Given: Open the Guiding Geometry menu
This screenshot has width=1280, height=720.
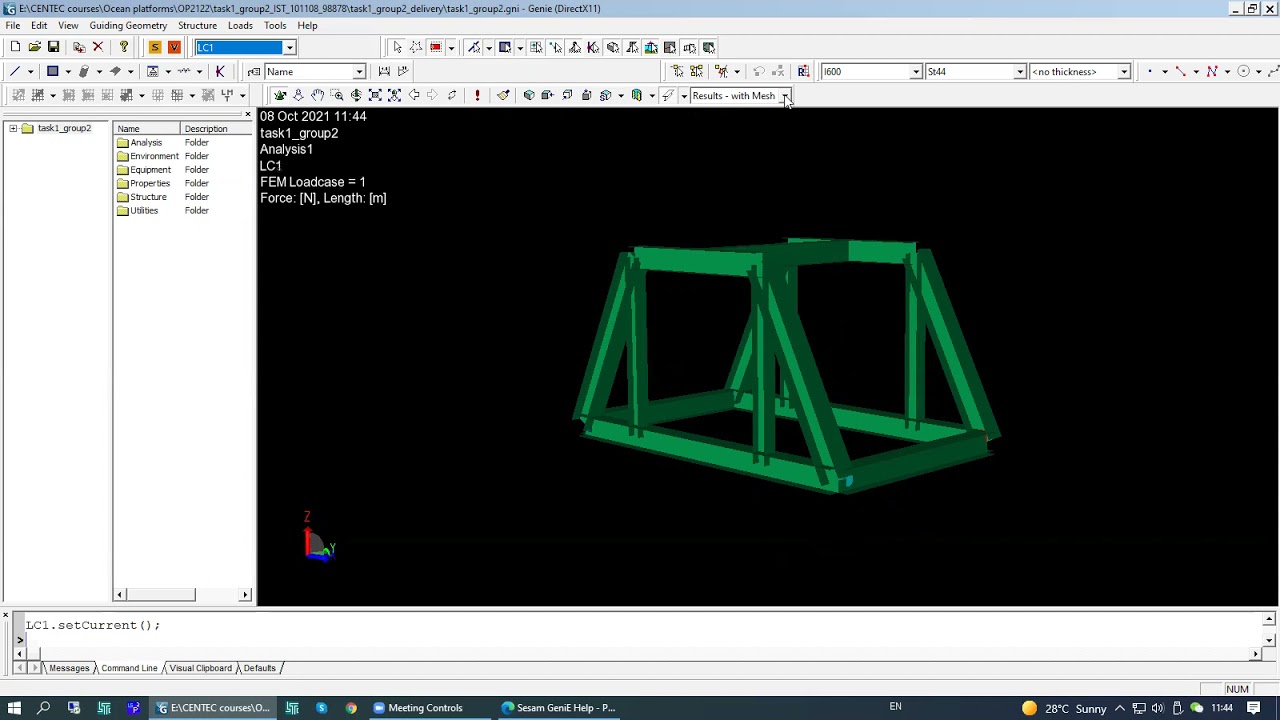Looking at the screenshot, I should (128, 25).
